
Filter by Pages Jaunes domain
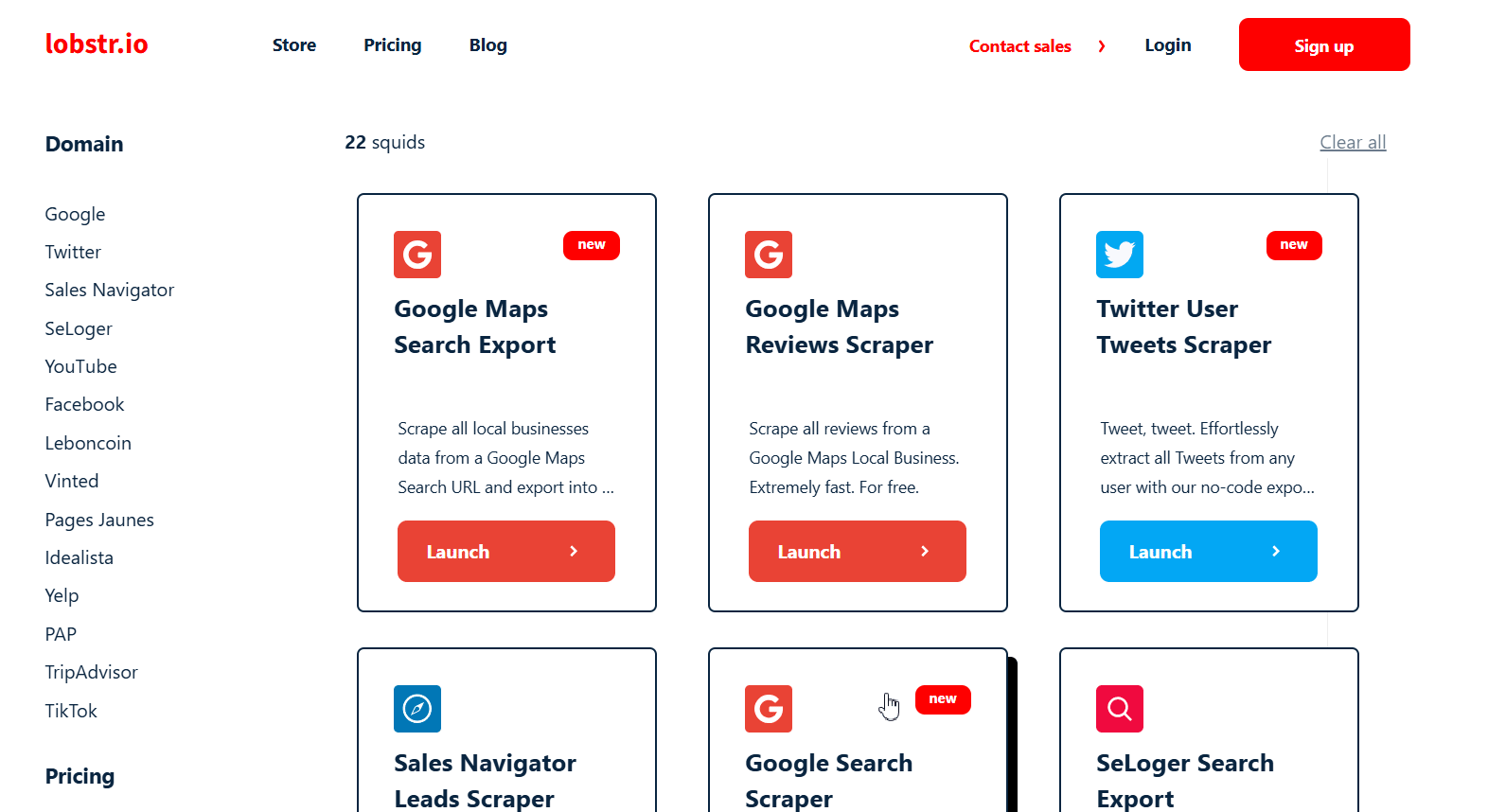click(x=99, y=521)
